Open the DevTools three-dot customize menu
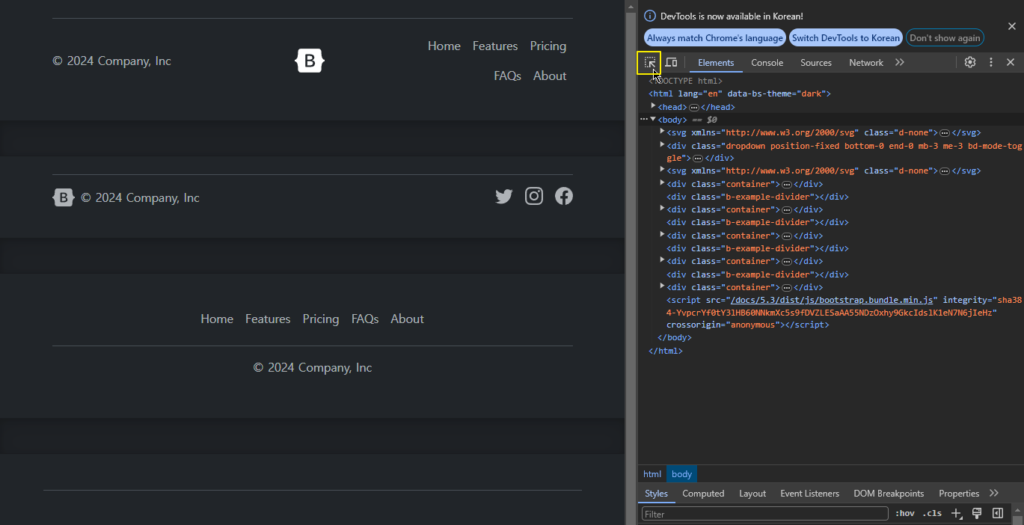Image resolution: width=1024 pixels, height=525 pixels. pos(991,63)
